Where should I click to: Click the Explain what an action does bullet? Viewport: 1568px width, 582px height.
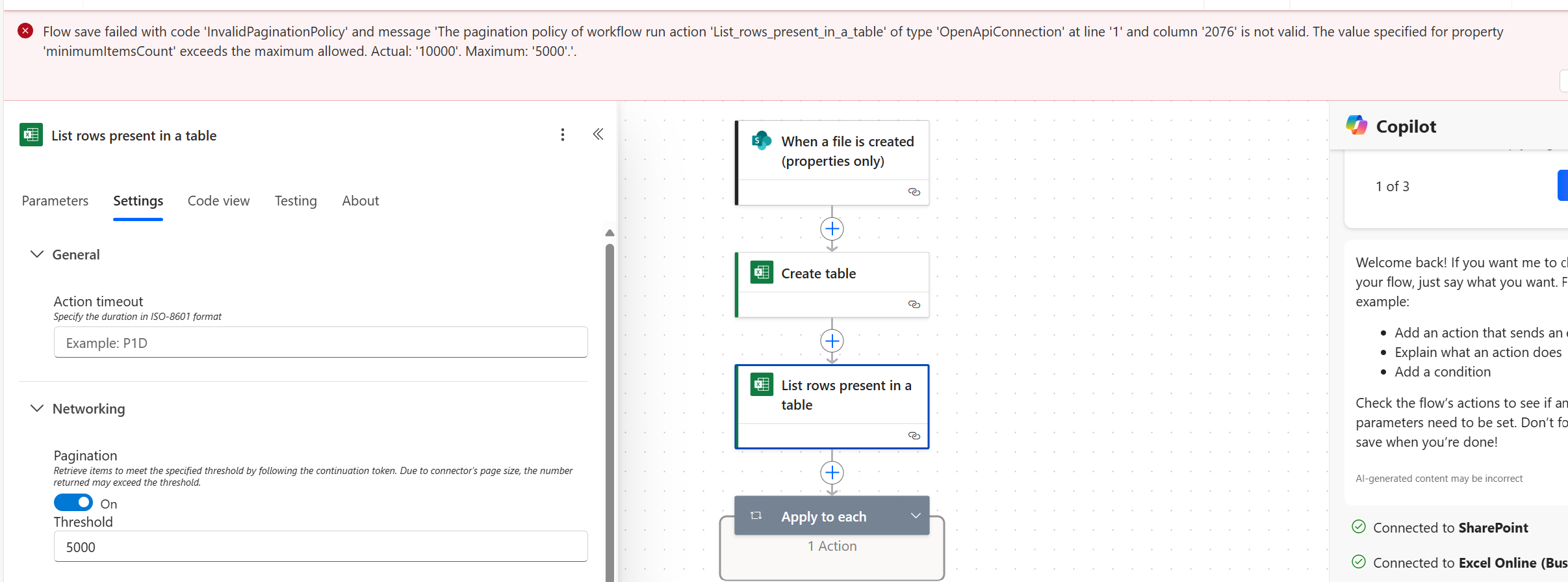1478,352
